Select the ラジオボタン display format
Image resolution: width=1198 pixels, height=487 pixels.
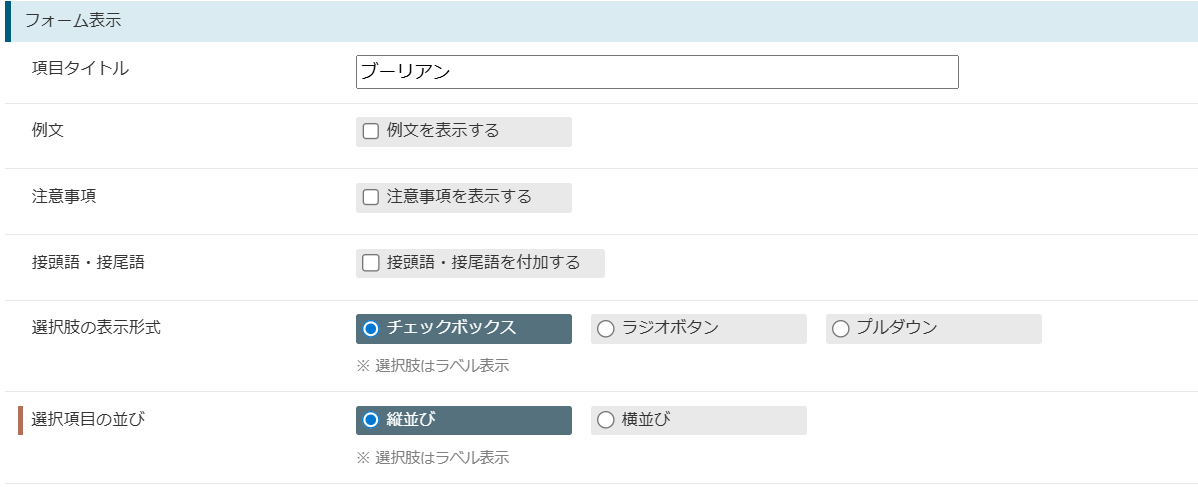698,329
